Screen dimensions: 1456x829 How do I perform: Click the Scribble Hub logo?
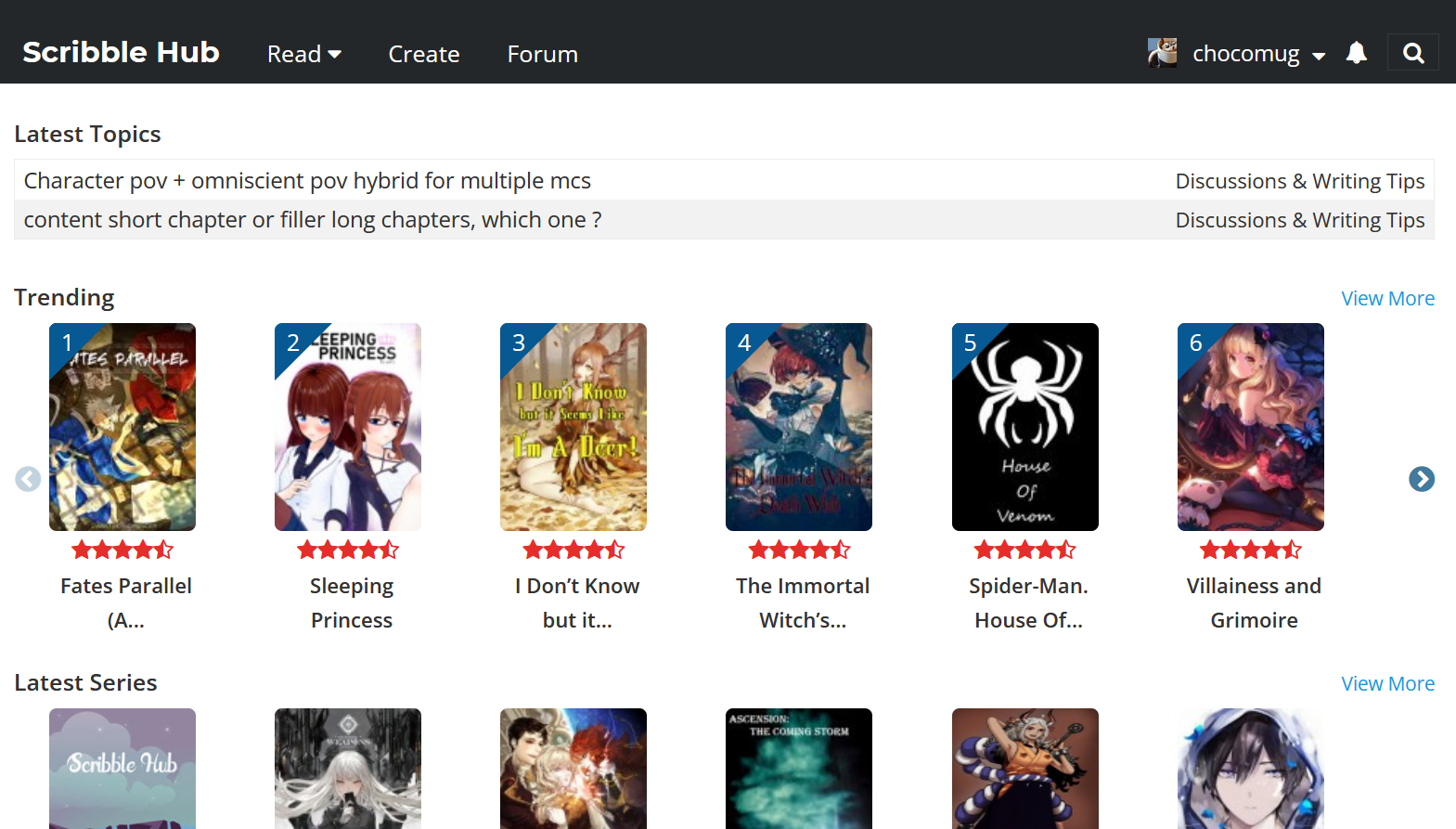[121, 53]
